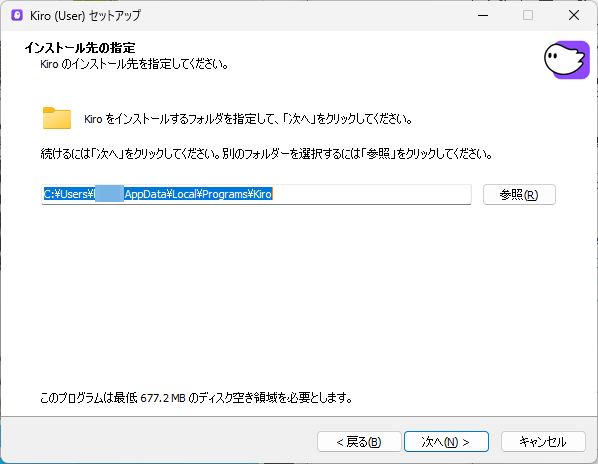The image size is (598, 464).
Task: Click the 参照(R) browse button
Action: click(x=519, y=194)
